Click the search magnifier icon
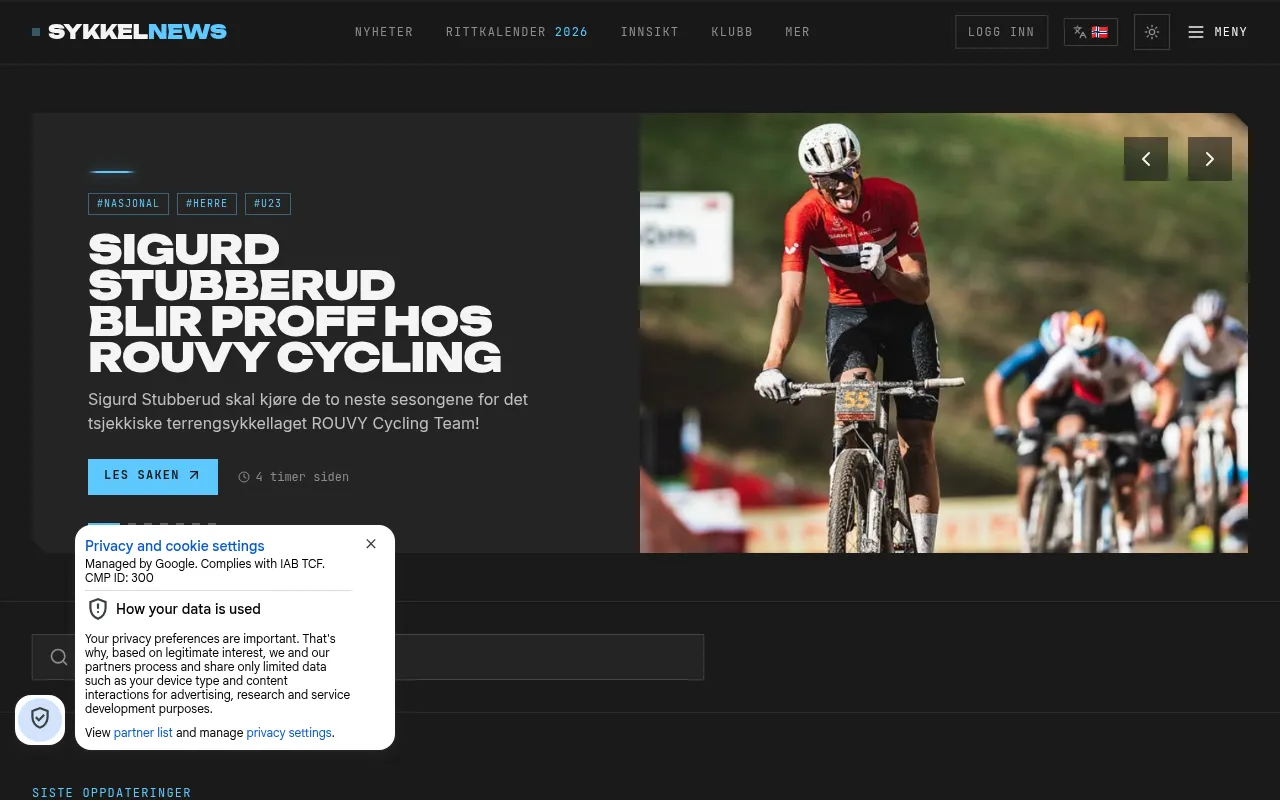1280x800 pixels. point(59,657)
